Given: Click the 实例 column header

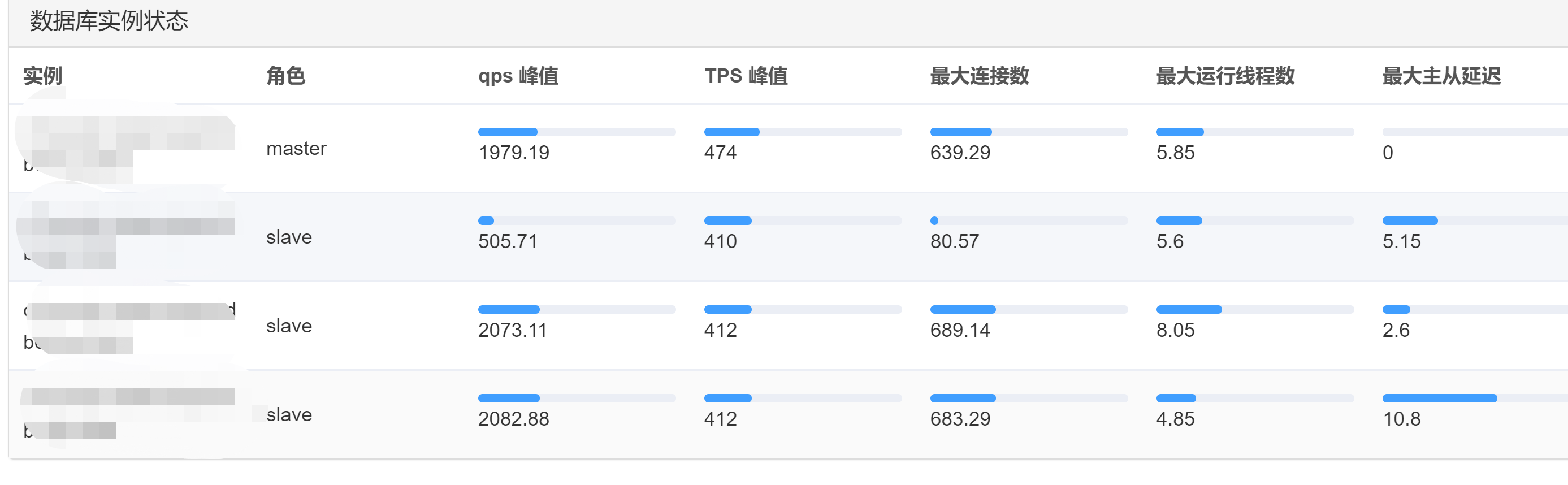Looking at the screenshot, I should coord(42,76).
